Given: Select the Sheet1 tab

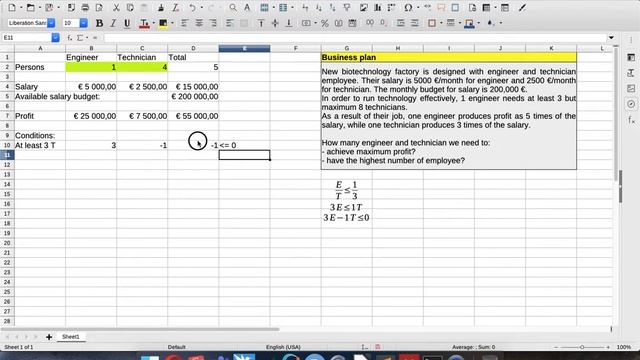Looking at the screenshot, I should coord(71,337).
